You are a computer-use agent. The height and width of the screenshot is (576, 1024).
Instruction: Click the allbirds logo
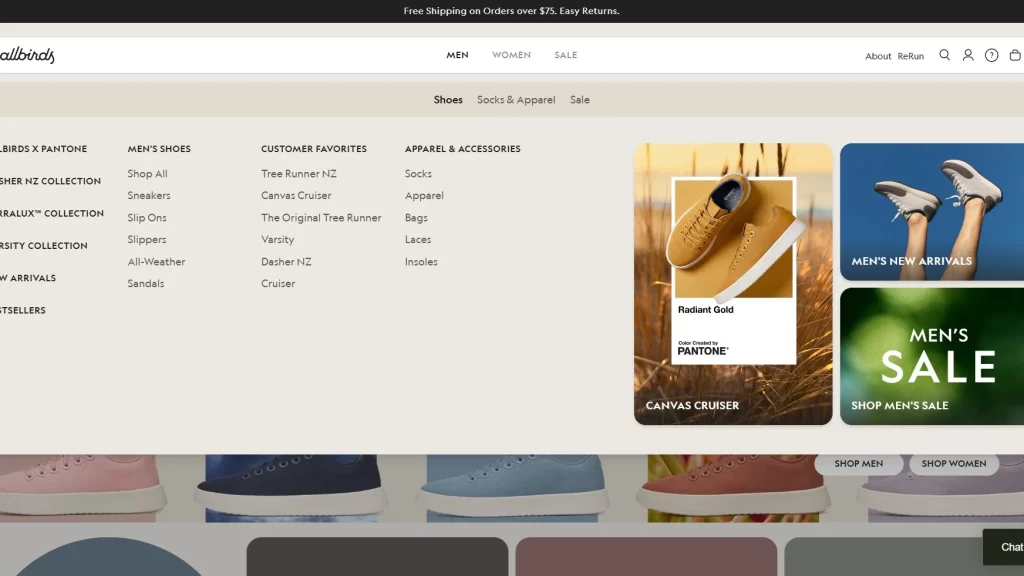coord(27,55)
